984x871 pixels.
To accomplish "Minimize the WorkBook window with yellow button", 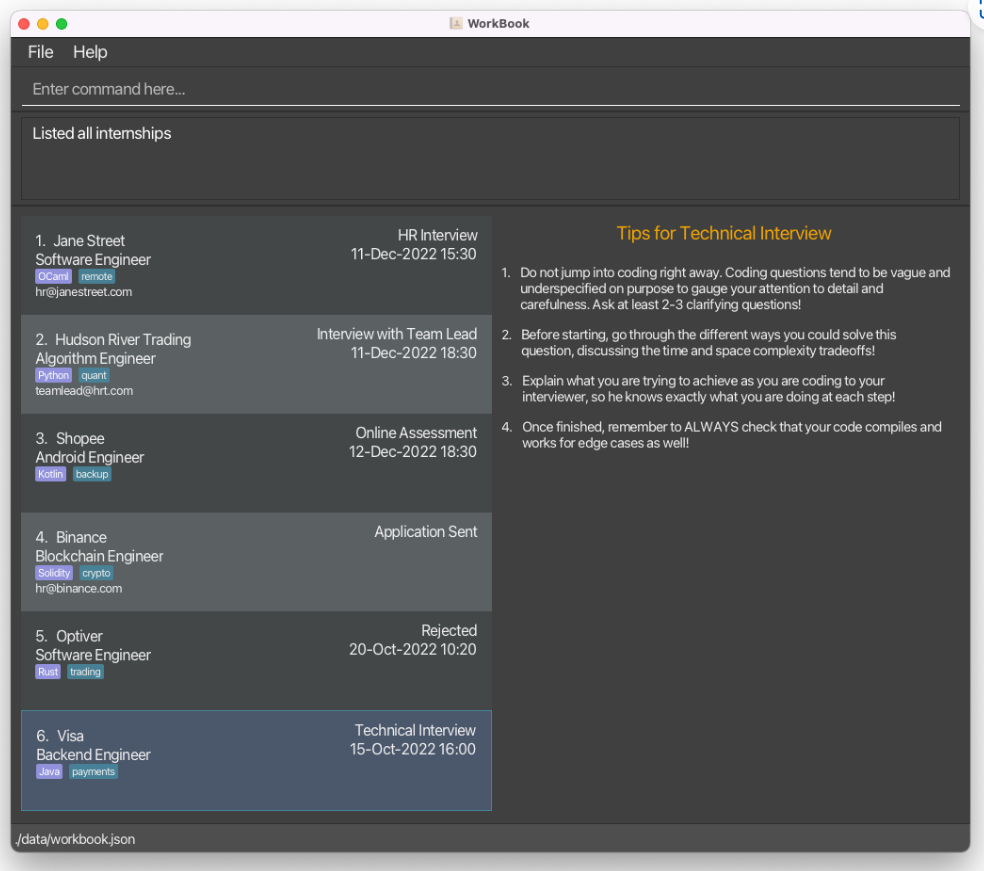I will pyautogui.click(x=43, y=24).
